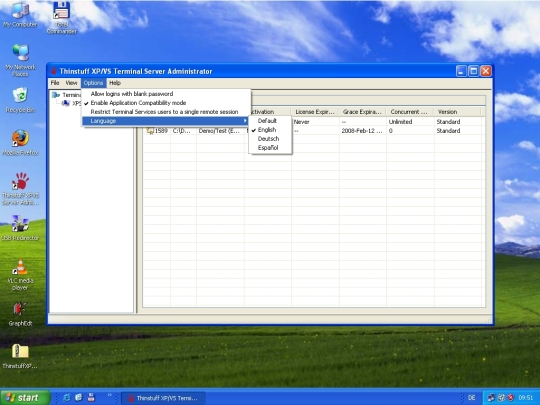Open GraphEdit desktop icon
This screenshot has height=405, width=540.
(20, 314)
